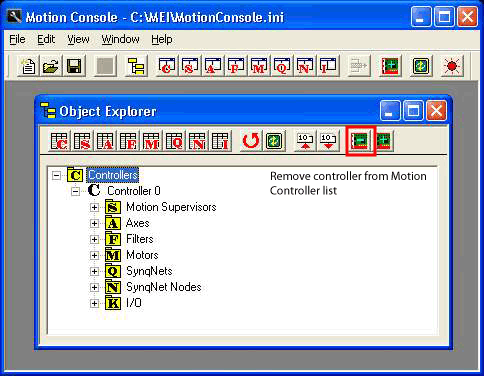Open Motor summary window (M) from main toolbar
The width and height of the screenshot is (484, 376).
(259, 66)
